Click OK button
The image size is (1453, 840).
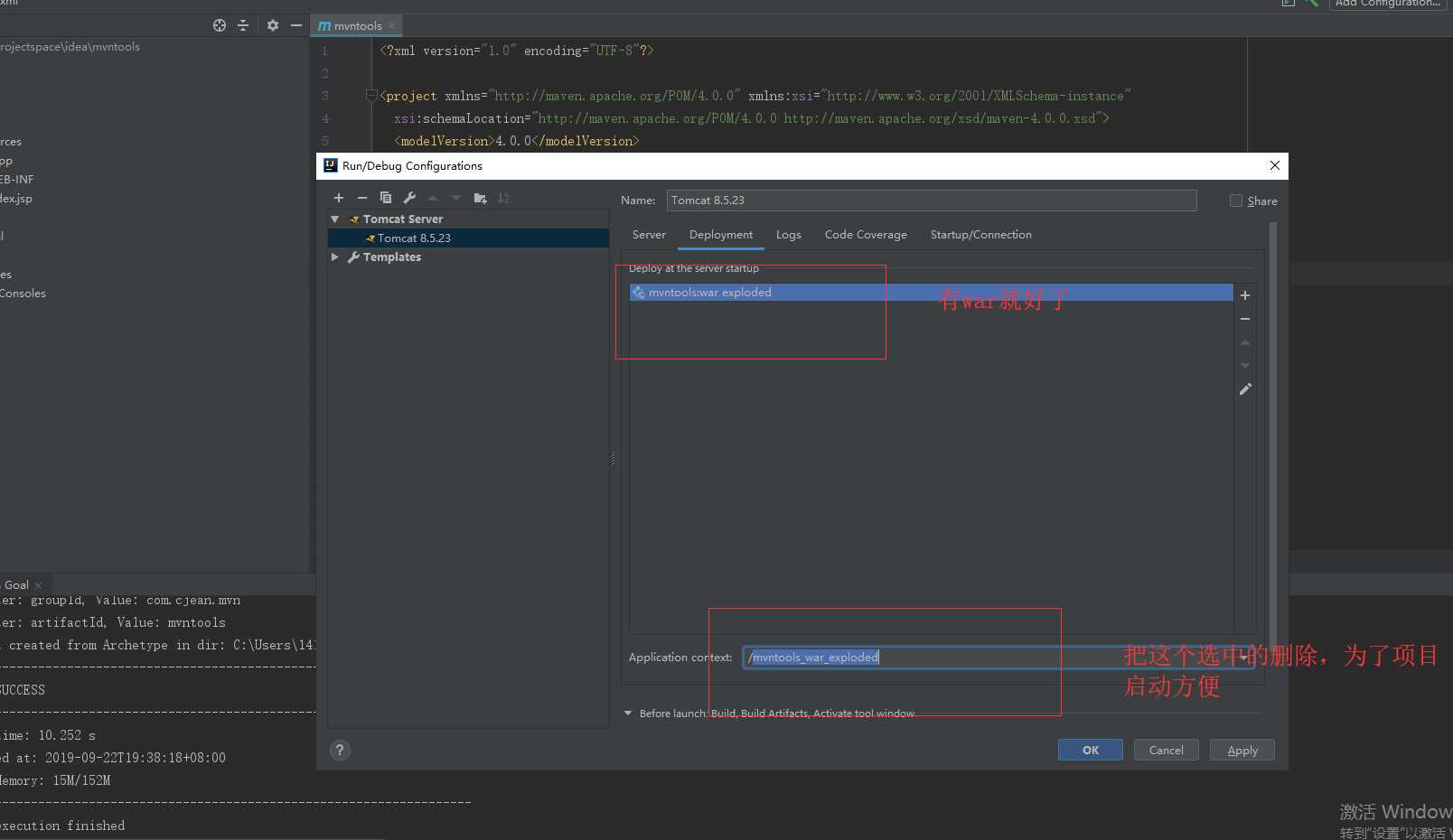1091,750
